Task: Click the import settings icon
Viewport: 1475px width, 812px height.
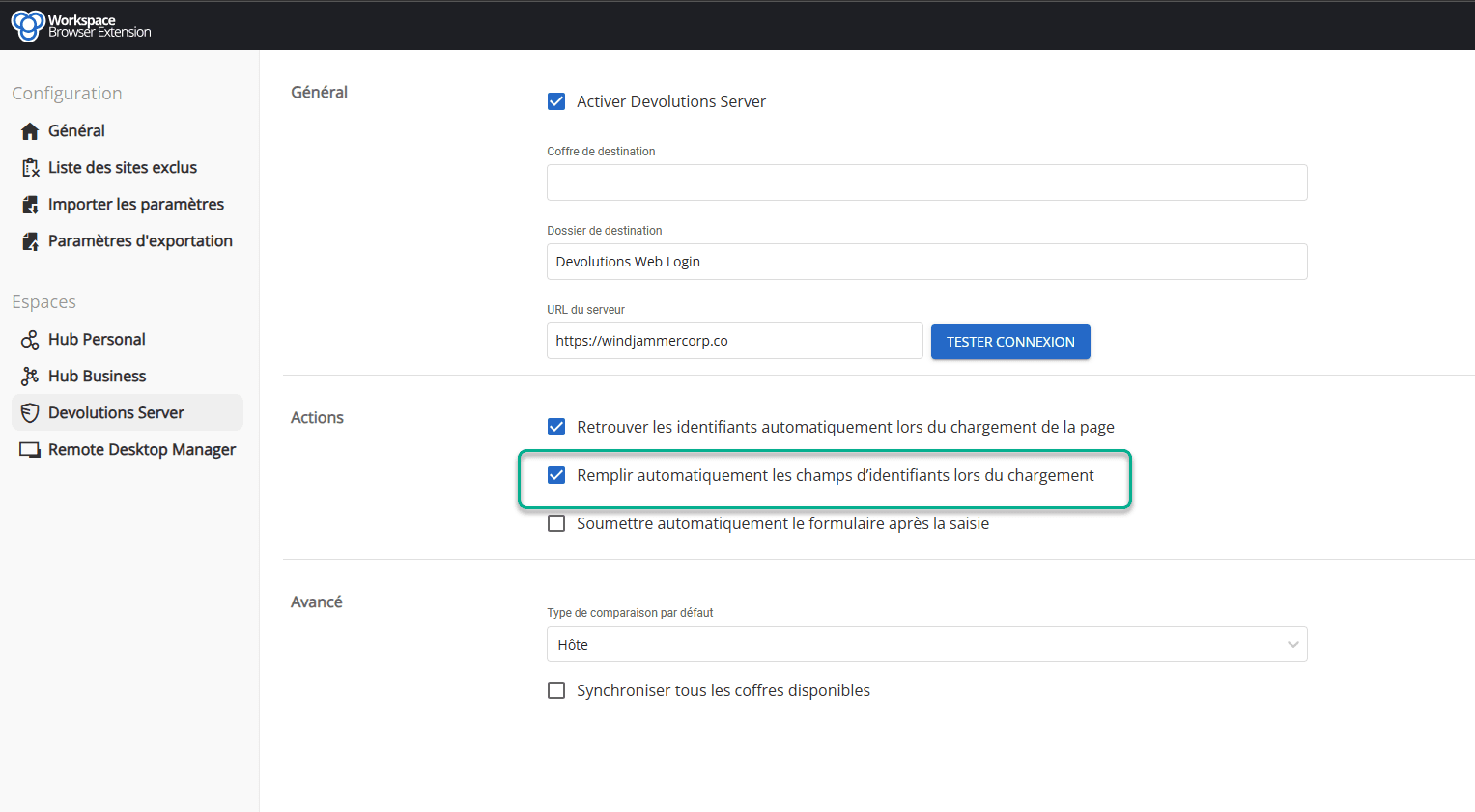Action: 30,205
